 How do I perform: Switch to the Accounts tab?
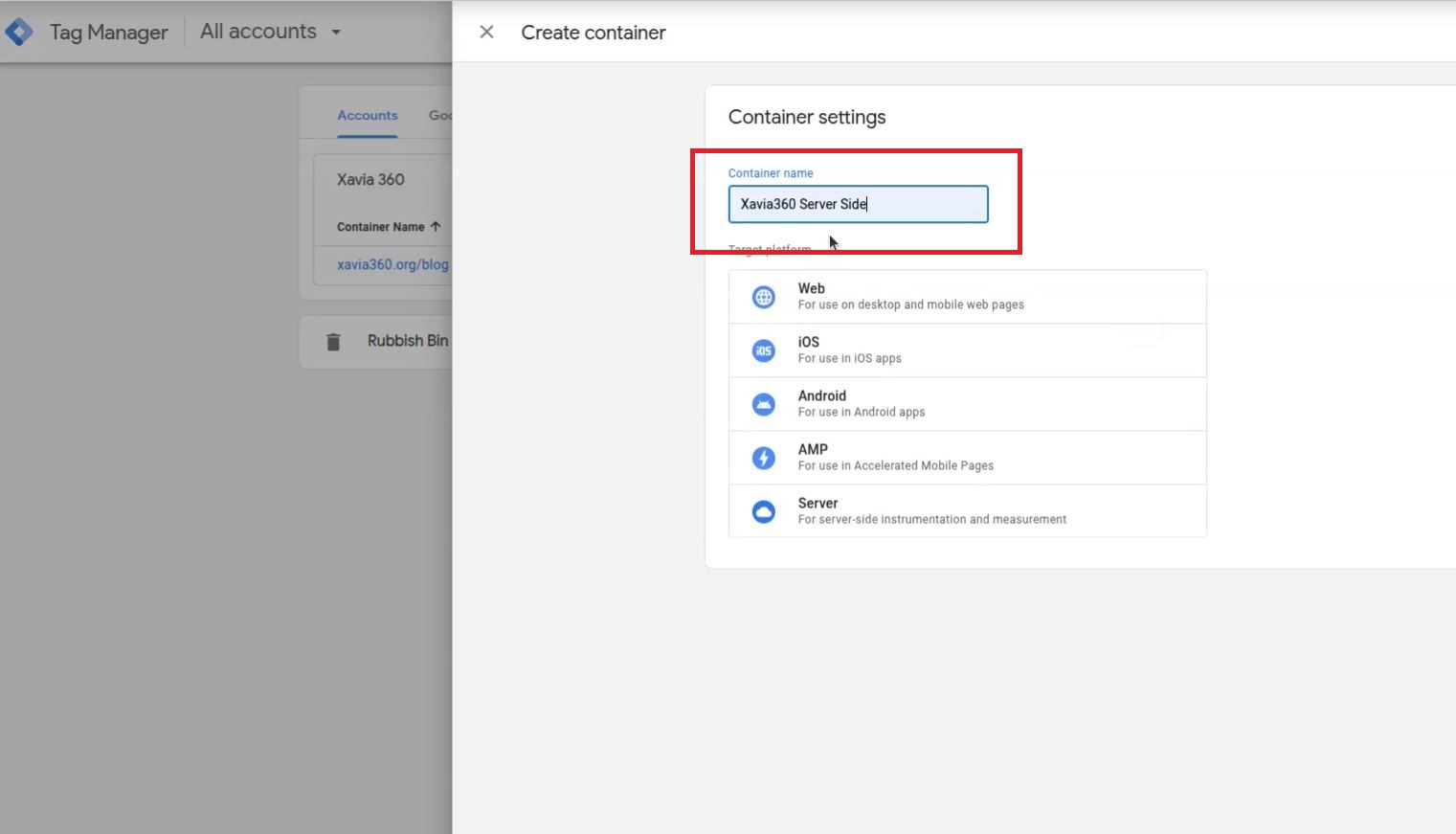[x=368, y=115]
